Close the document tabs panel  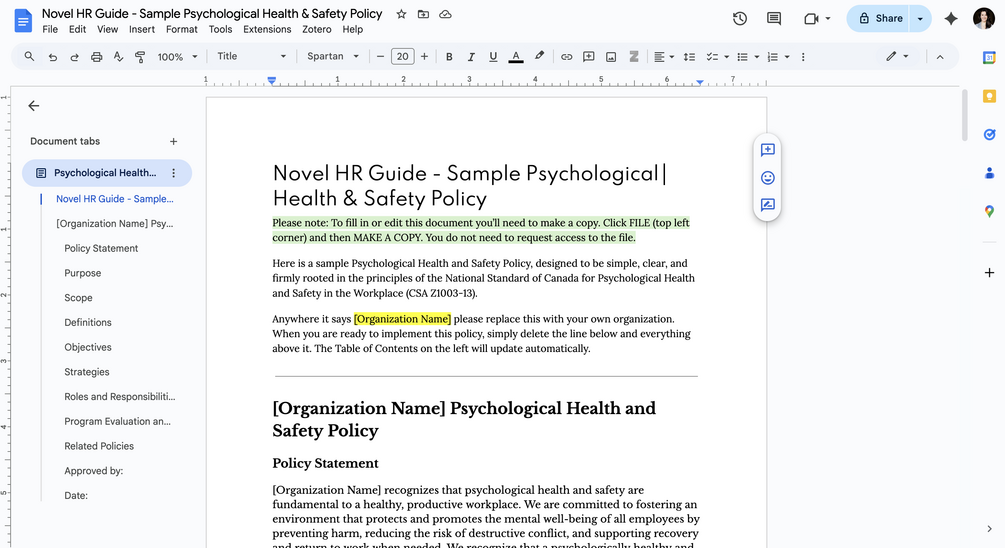[33, 106]
